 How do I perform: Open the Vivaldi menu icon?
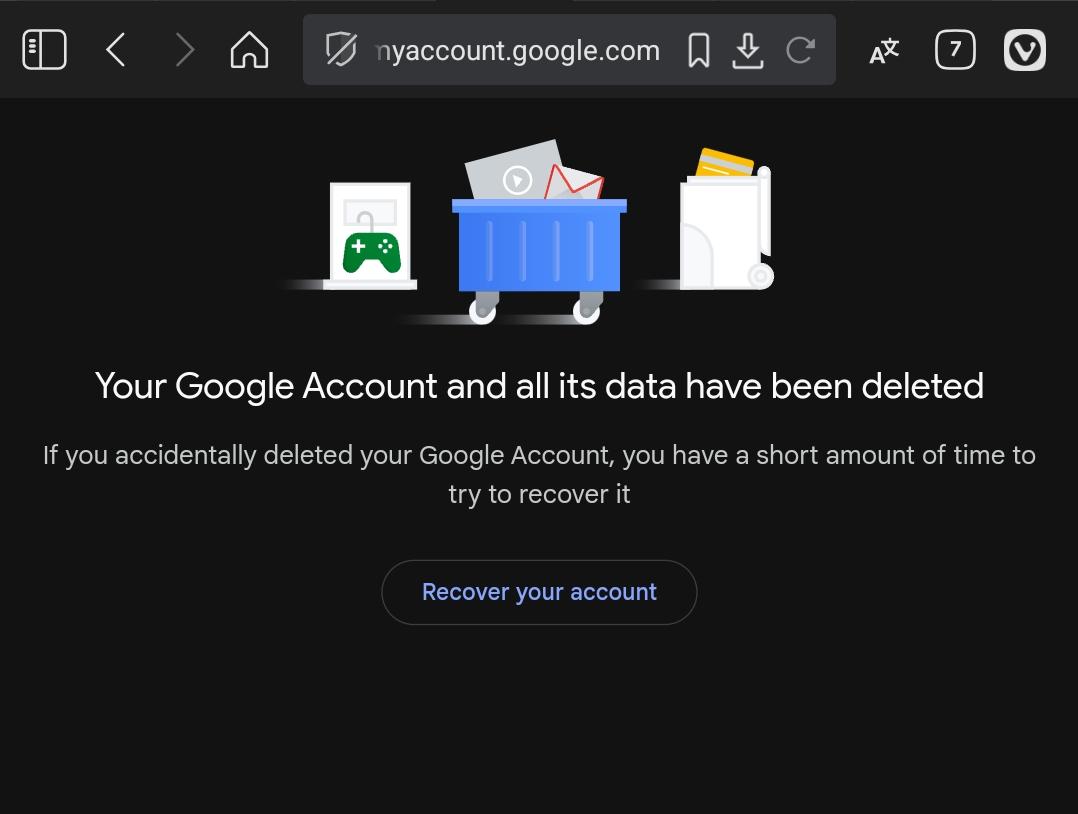(1024, 50)
